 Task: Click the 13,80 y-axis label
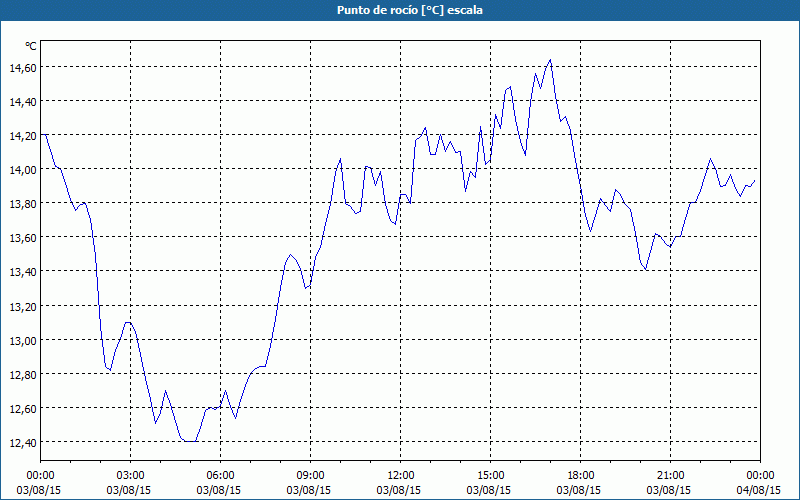[23, 204]
